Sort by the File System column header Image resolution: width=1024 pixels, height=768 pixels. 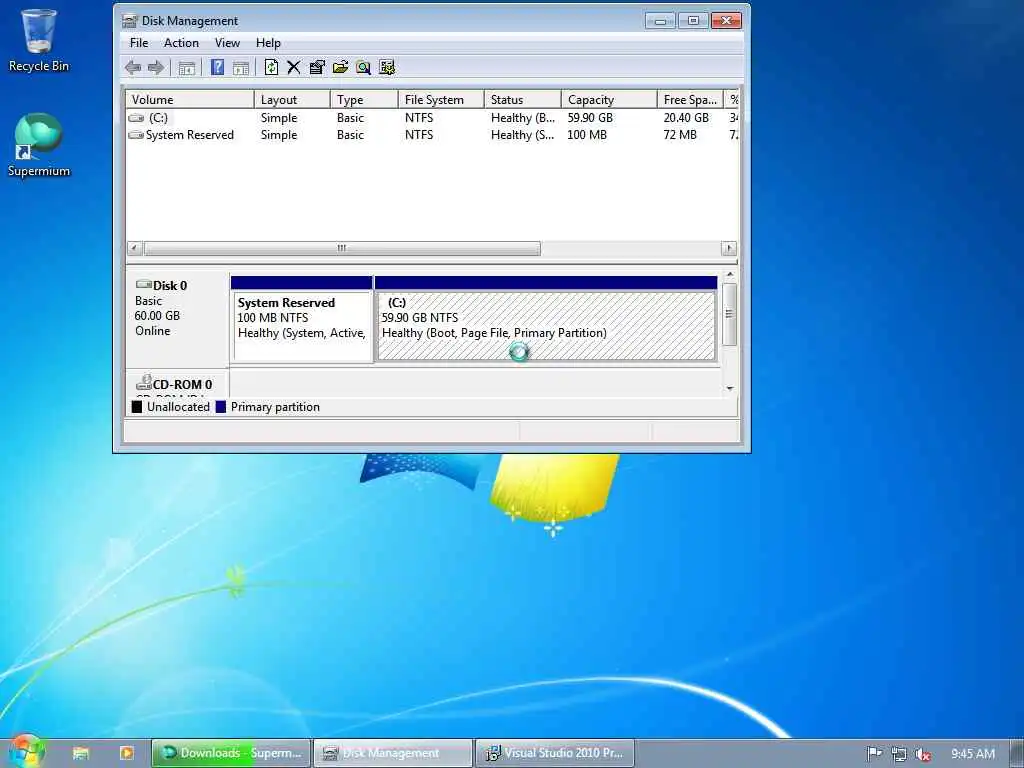[441, 99]
